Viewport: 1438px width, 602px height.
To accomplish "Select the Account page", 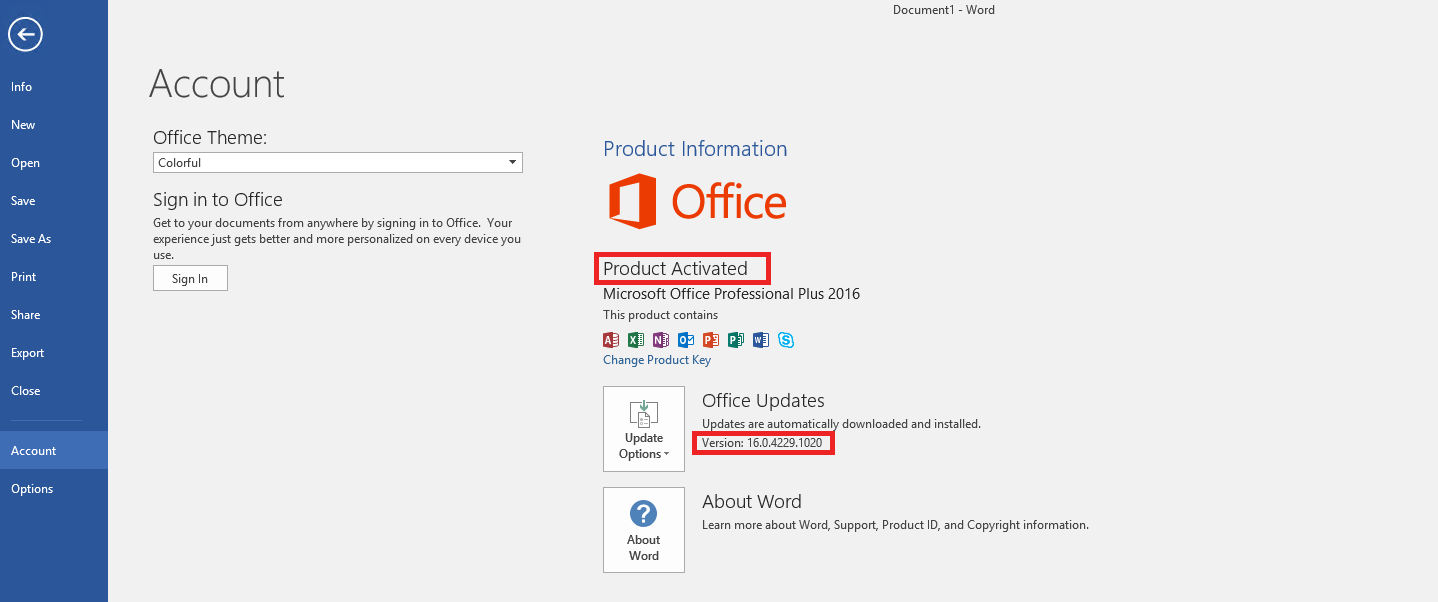I will point(54,450).
